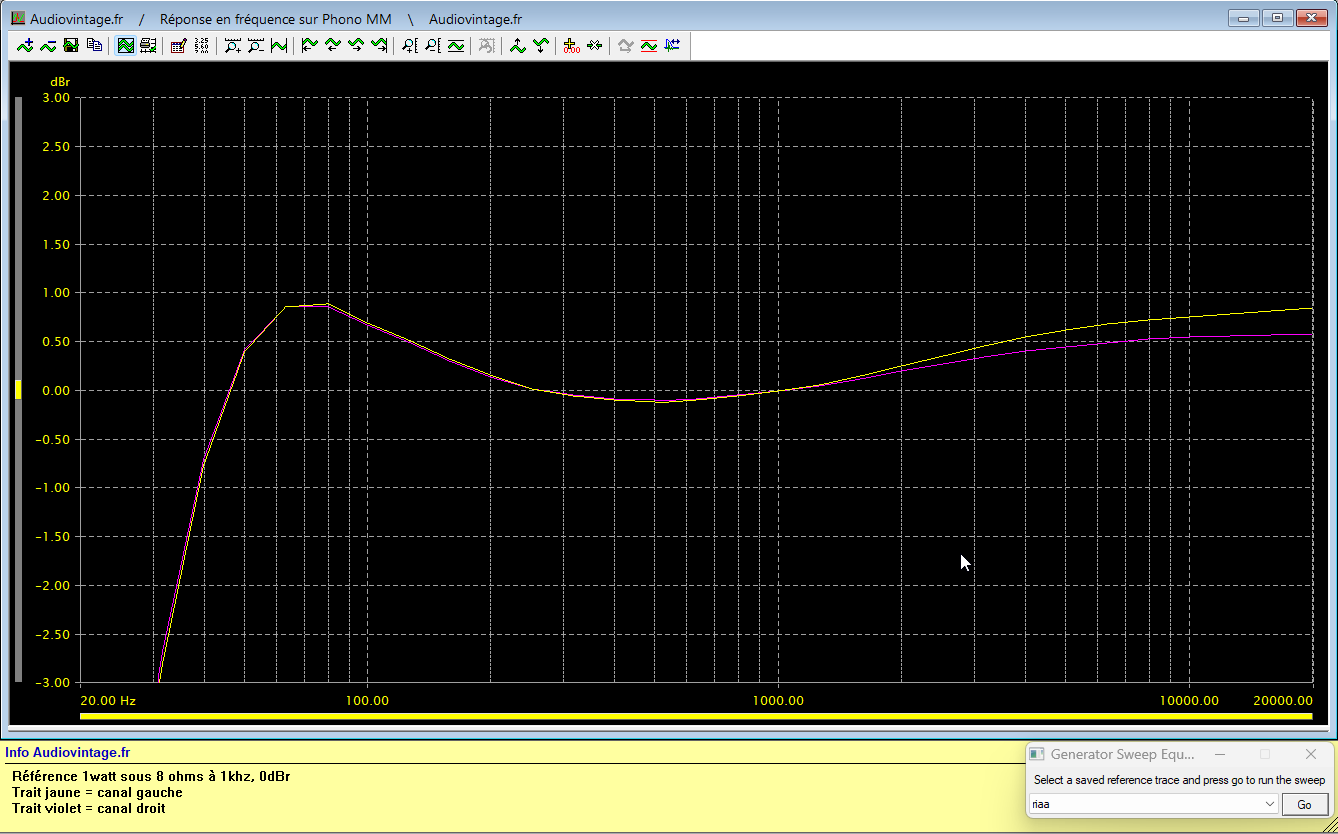Close the Generator Sweep dialog
Screen dimensions: 1338x834
1311,754
